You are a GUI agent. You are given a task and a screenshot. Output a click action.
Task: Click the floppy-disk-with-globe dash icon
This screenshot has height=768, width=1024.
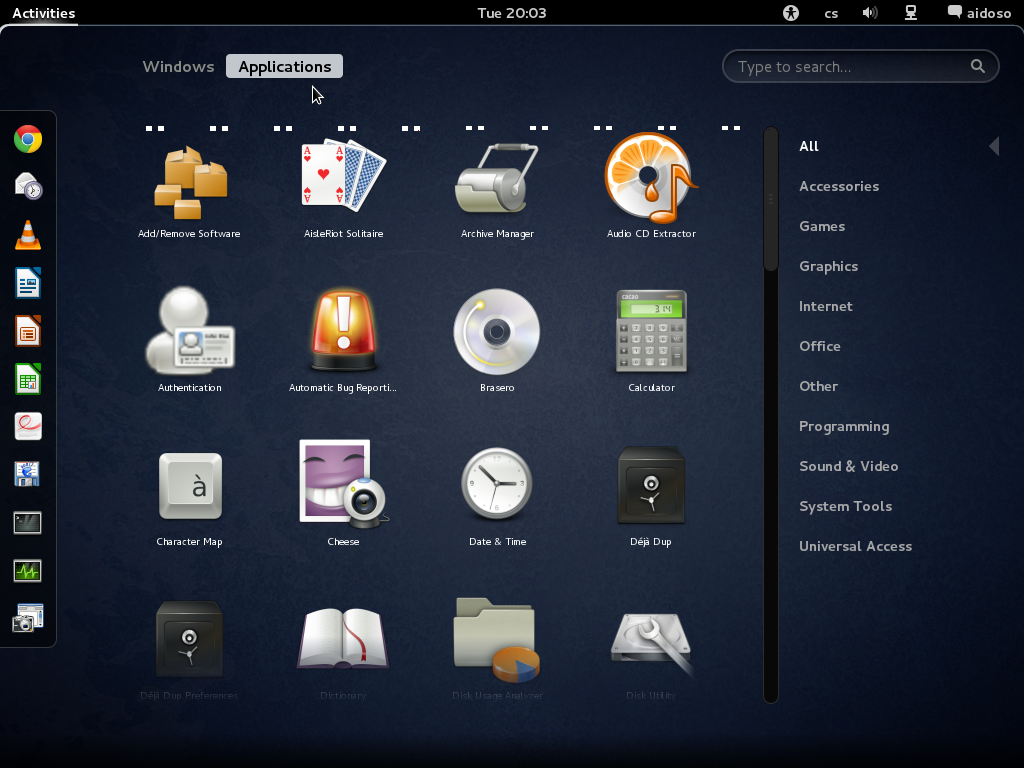click(28, 475)
